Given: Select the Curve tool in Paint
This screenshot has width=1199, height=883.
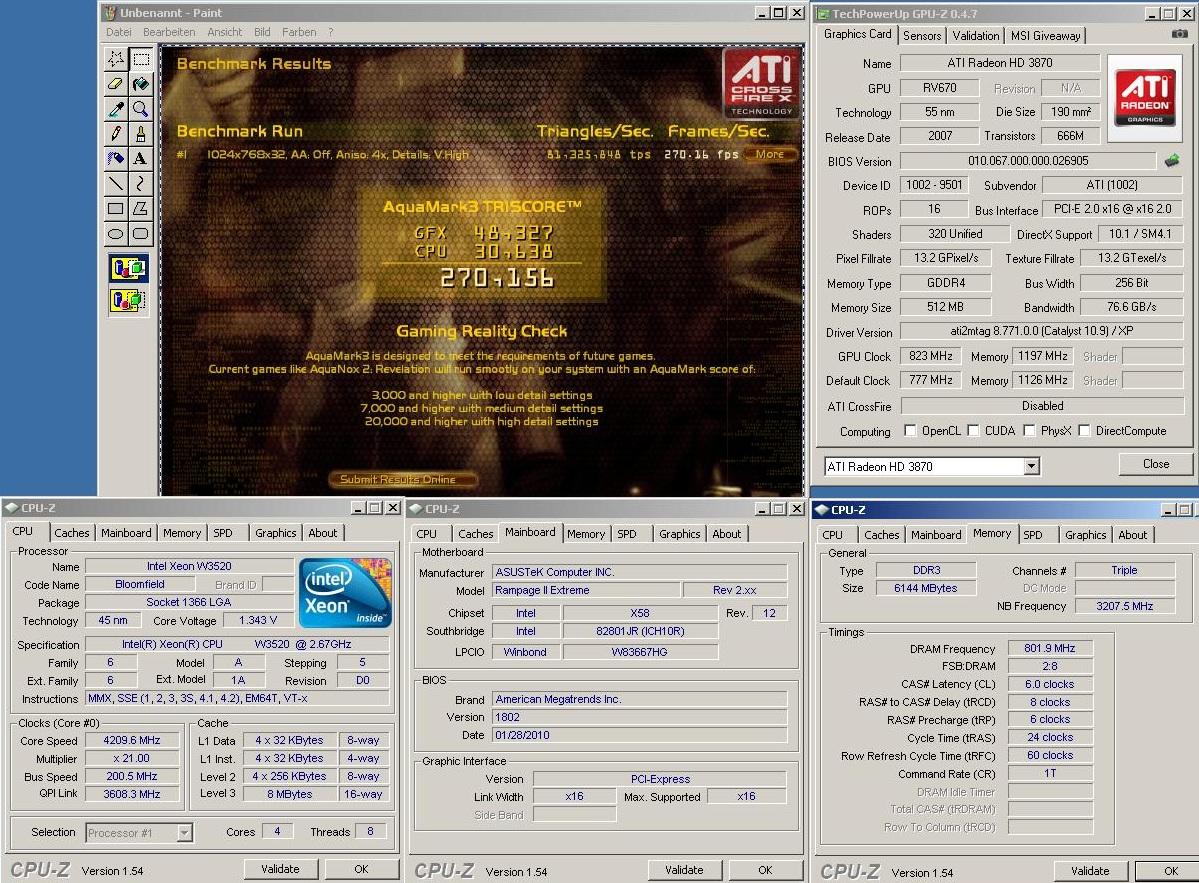Looking at the screenshot, I should [141, 183].
